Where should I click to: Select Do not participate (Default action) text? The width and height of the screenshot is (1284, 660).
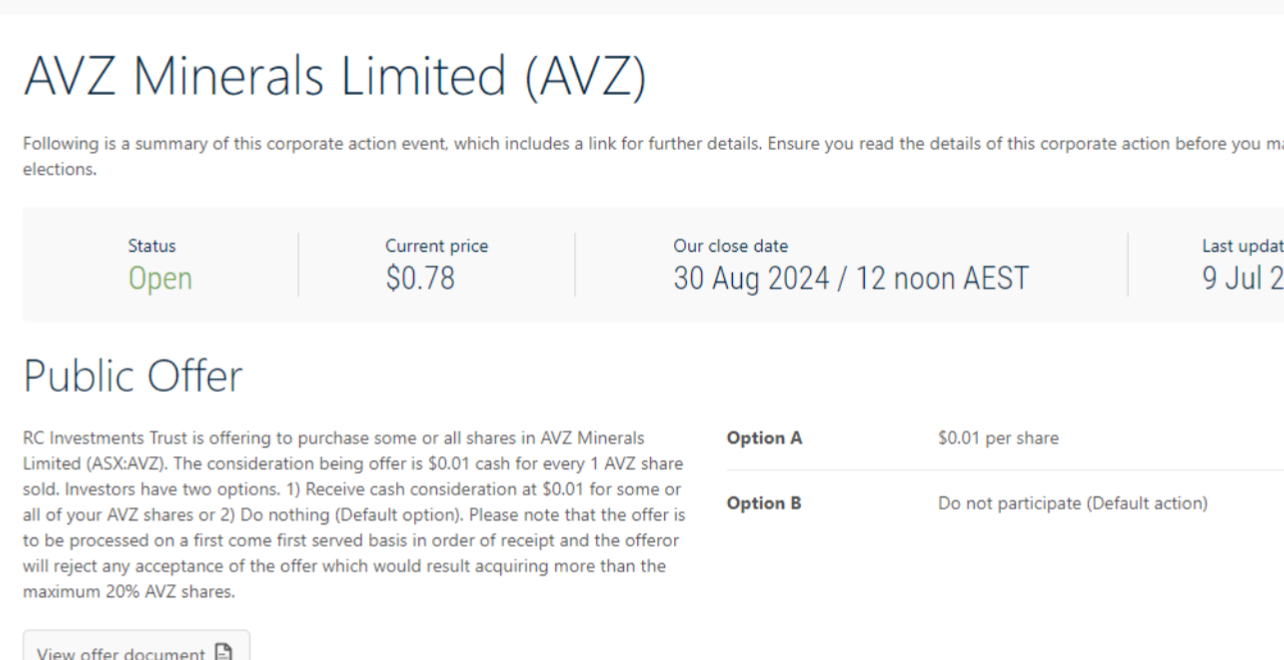(x=1072, y=503)
